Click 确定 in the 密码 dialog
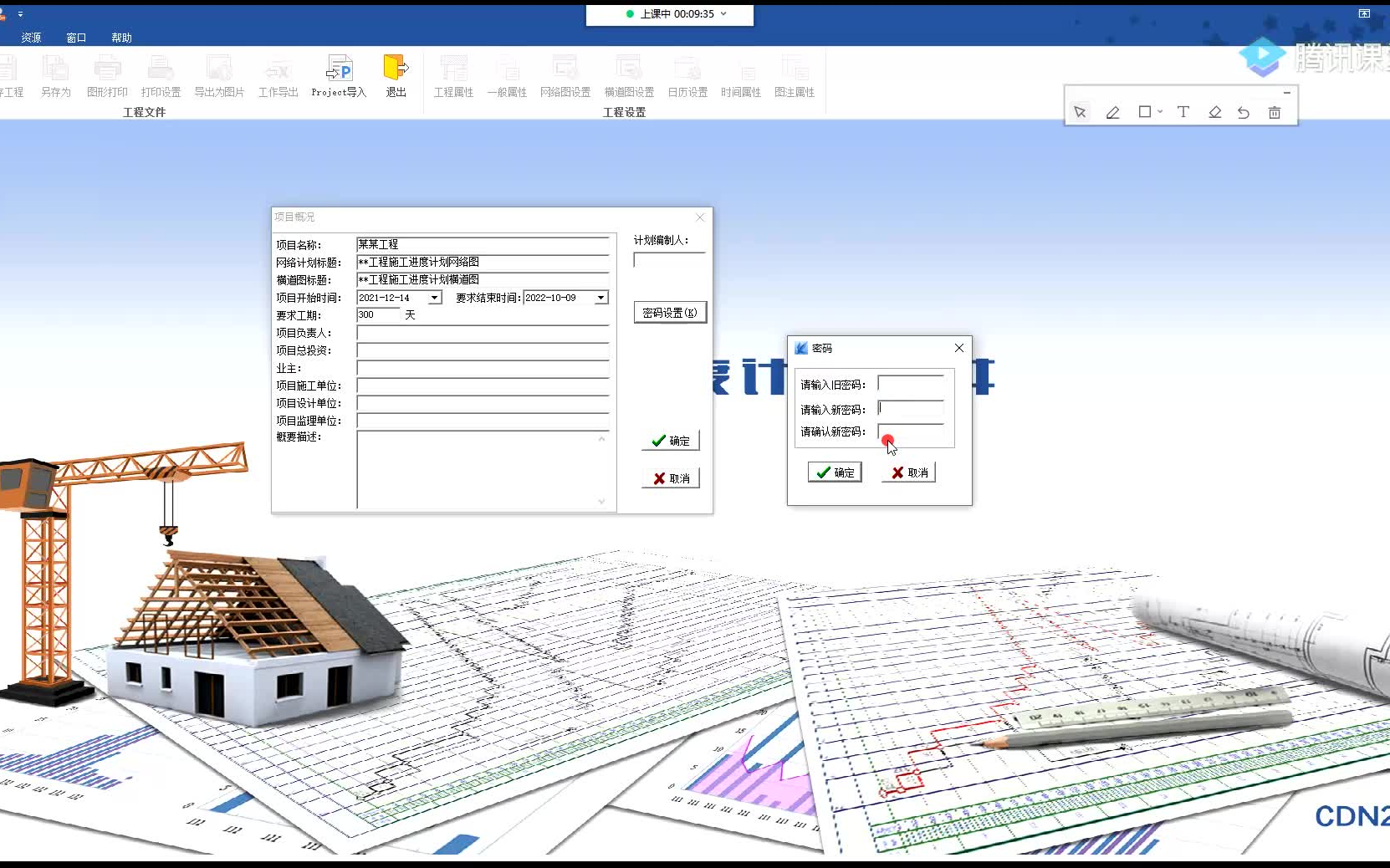1390x868 pixels. point(835,472)
